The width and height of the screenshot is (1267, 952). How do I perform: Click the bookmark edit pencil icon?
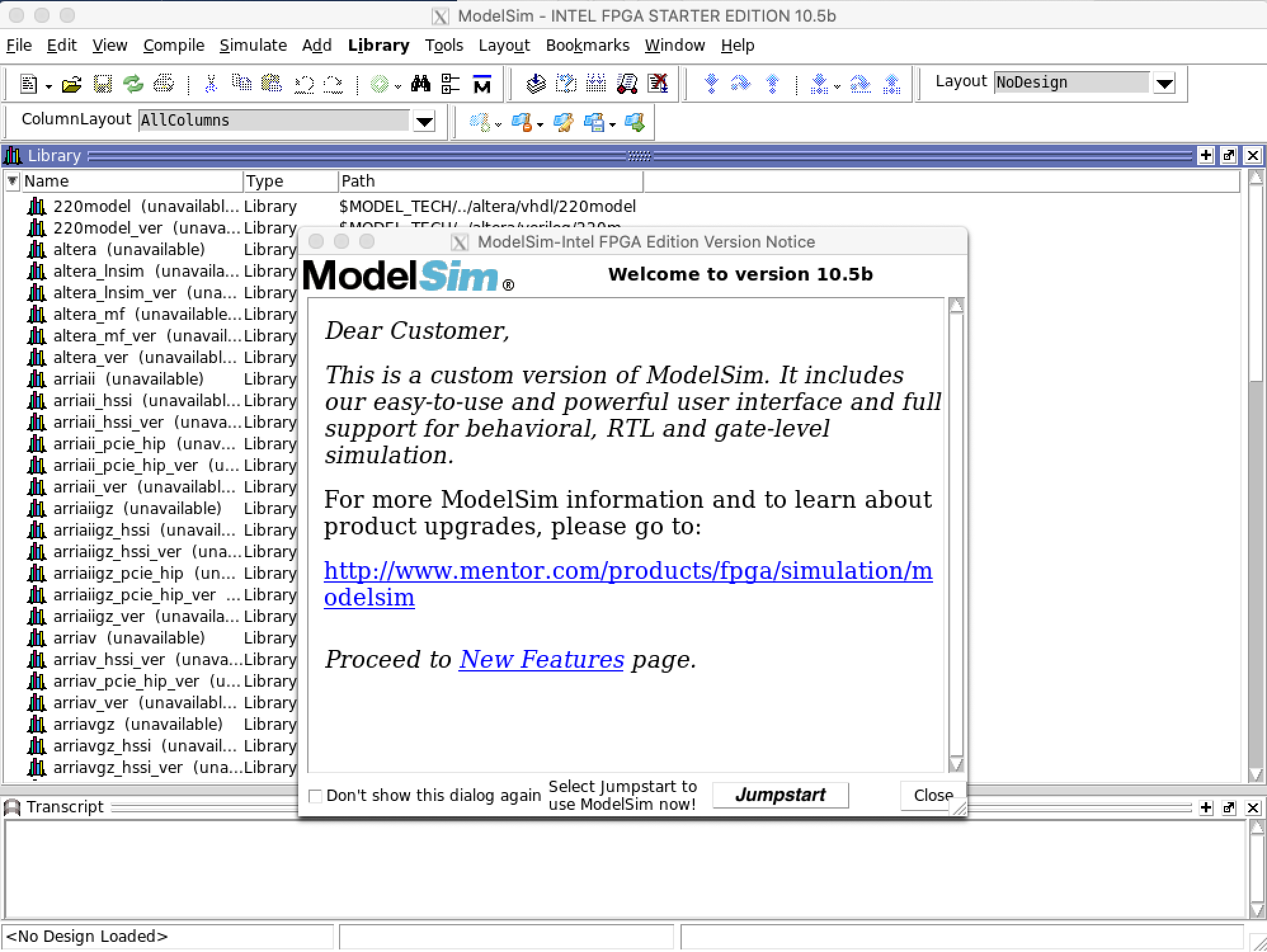[563, 122]
